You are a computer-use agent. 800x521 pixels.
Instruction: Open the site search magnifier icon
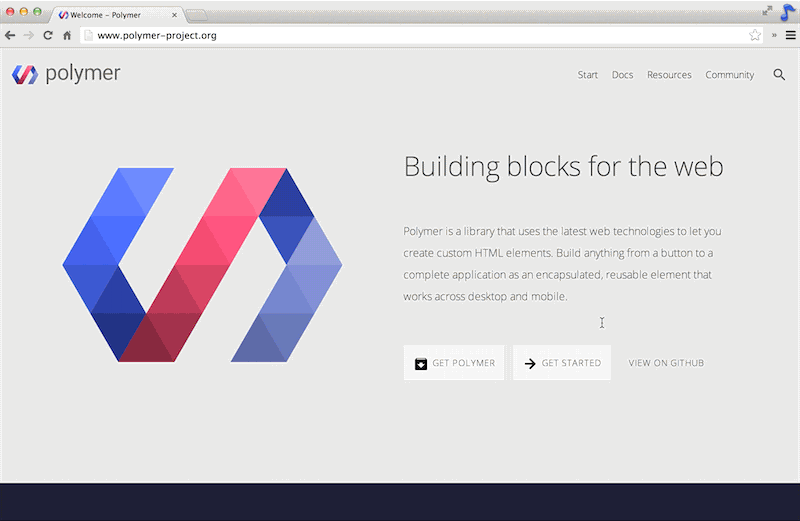click(x=779, y=75)
